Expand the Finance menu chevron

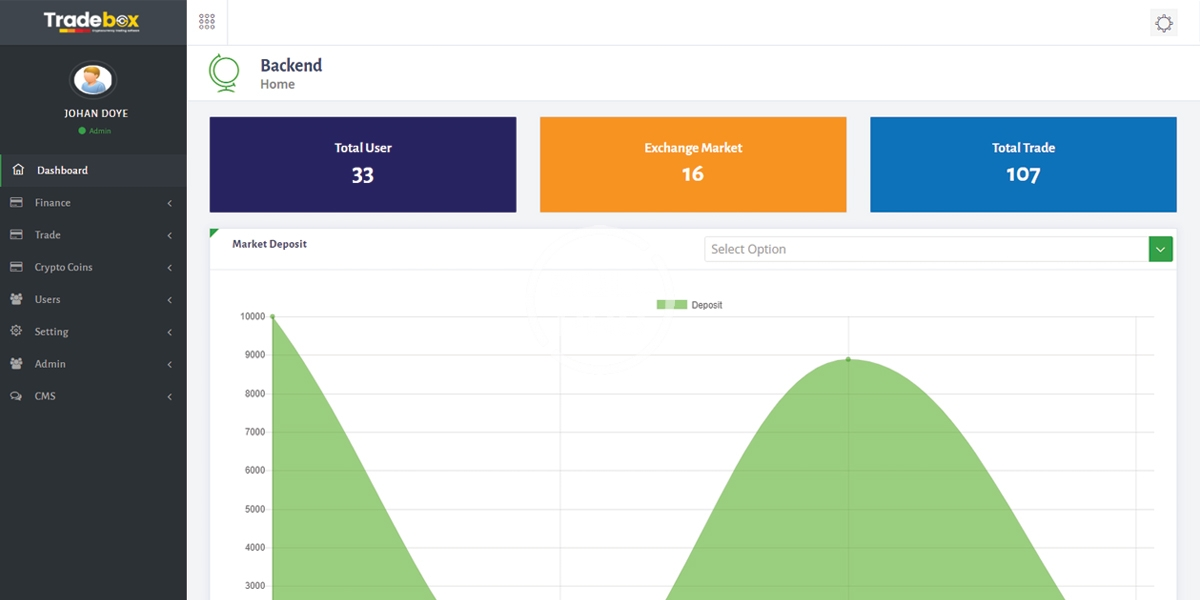pos(170,203)
